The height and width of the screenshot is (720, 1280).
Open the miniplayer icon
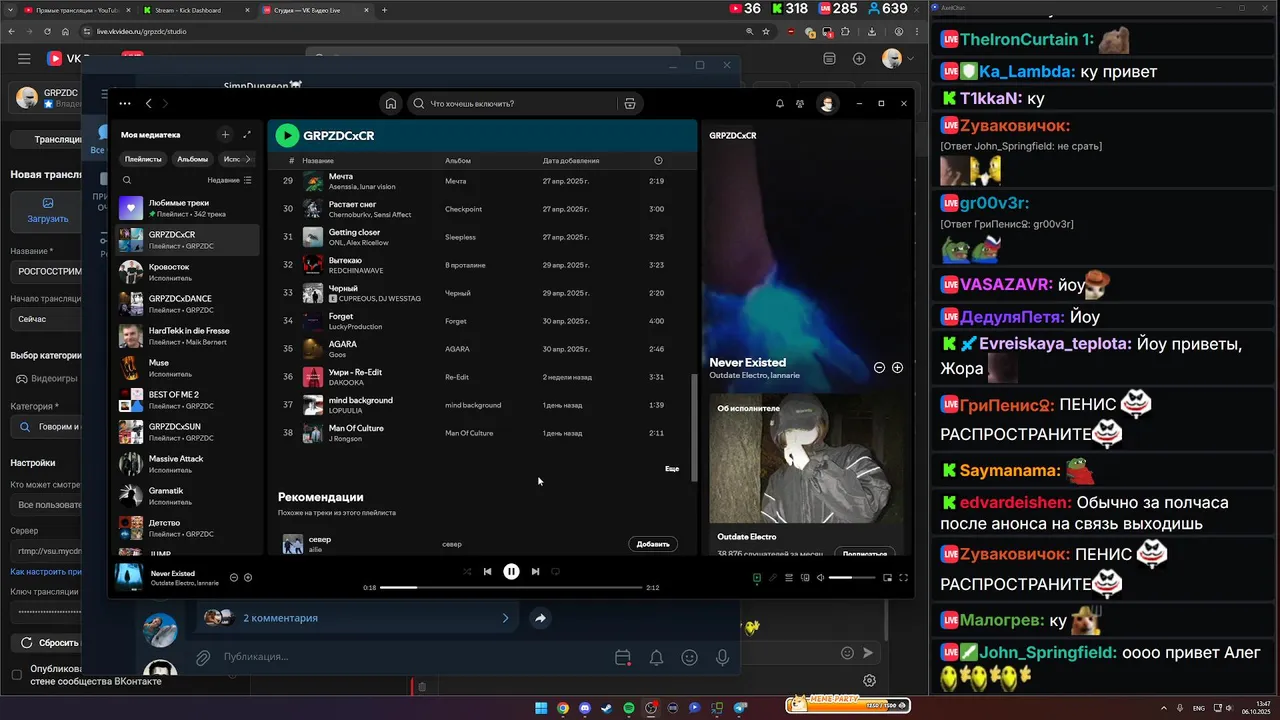[886, 577]
